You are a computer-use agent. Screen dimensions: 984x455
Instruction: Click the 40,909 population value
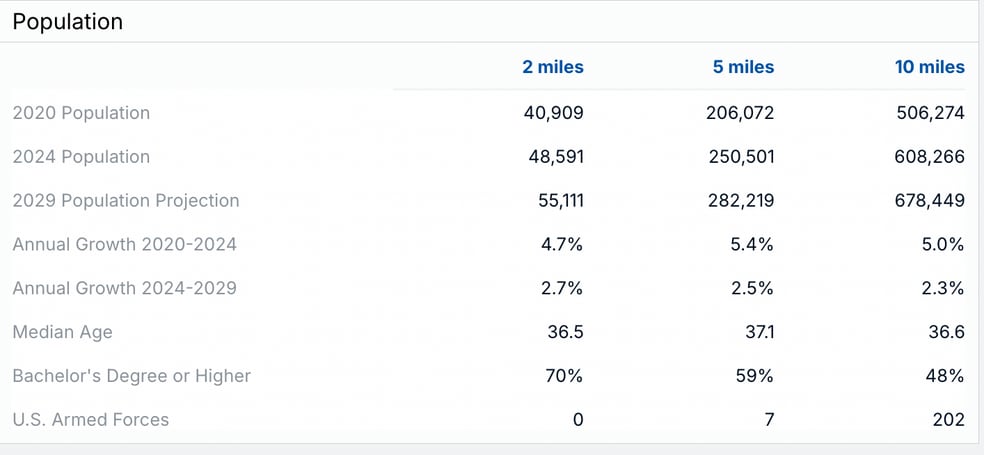click(x=553, y=113)
